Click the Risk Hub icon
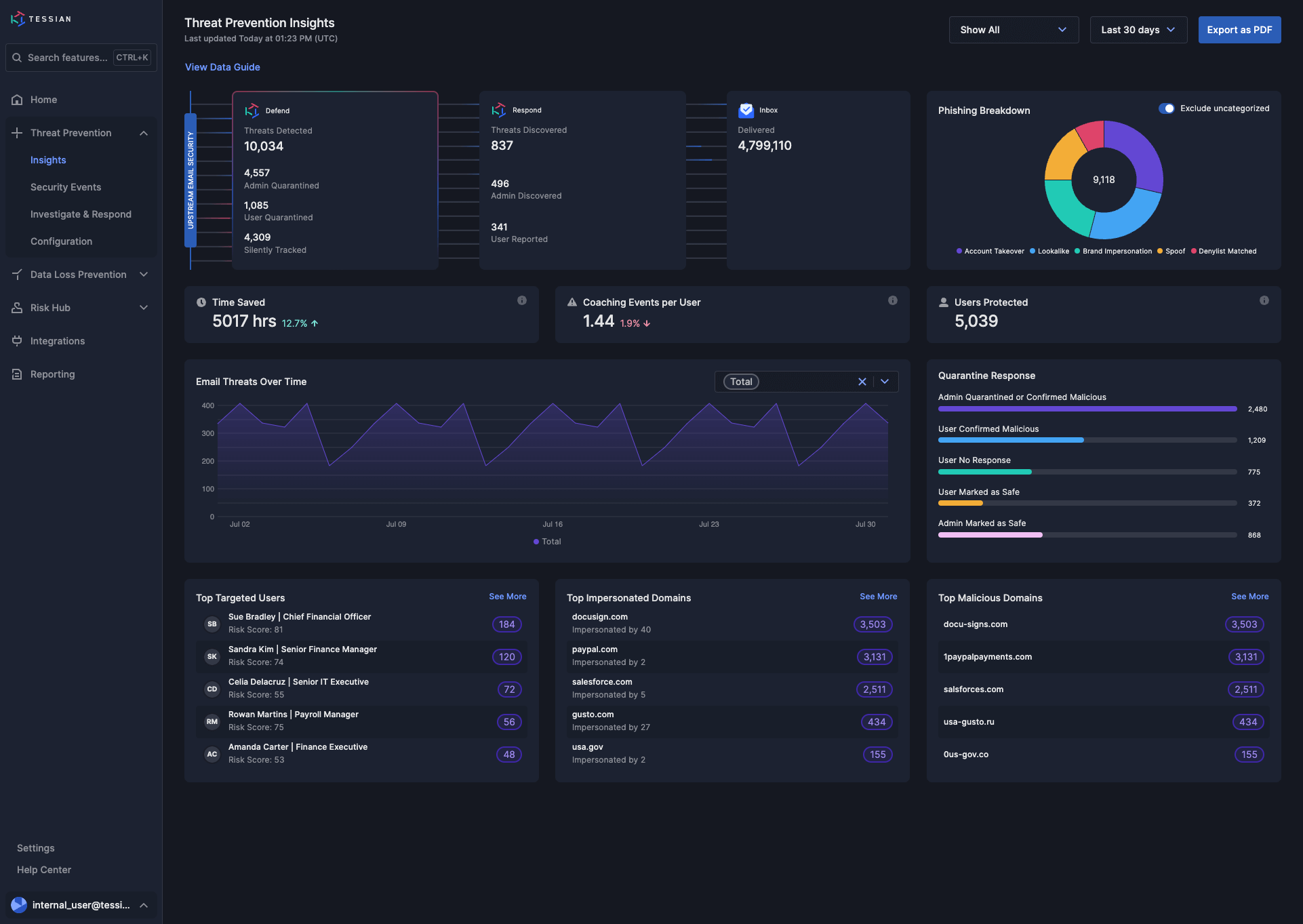Image resolution: width=1303 pixels, height=924 pixels. click(x=17, y=308)
